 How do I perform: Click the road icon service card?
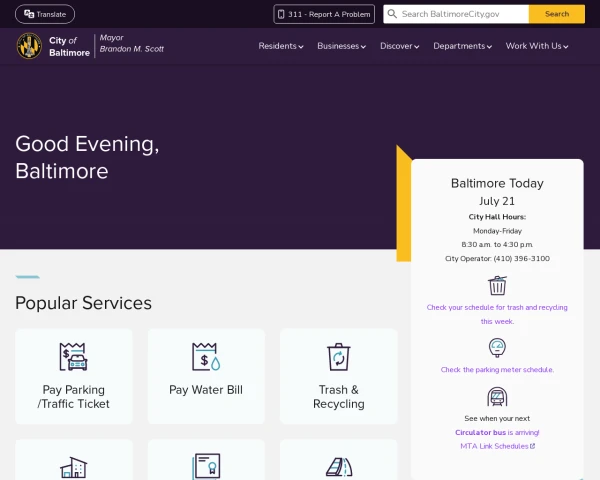tap(339, 467)
